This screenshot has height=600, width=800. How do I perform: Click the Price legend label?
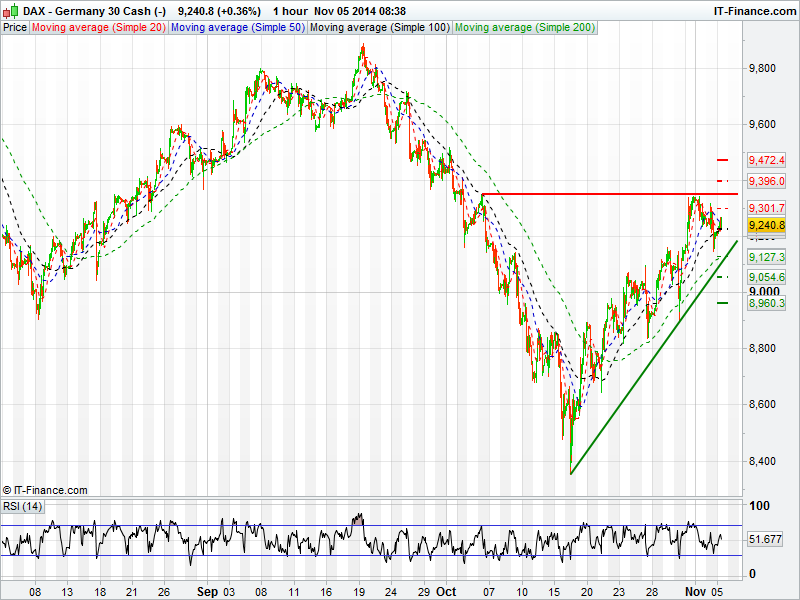pyautogui.click(x=15, y=28)
